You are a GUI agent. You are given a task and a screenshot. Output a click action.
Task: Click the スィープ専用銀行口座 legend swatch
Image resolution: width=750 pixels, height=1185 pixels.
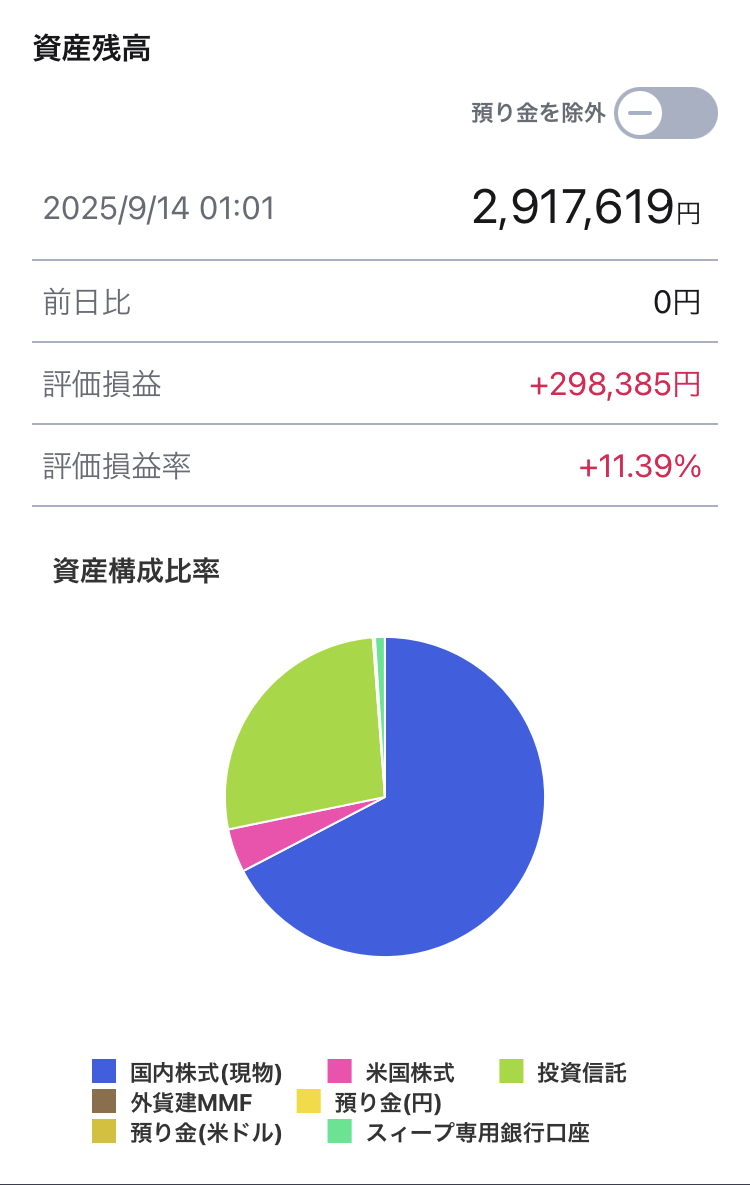coord(339,1131)
